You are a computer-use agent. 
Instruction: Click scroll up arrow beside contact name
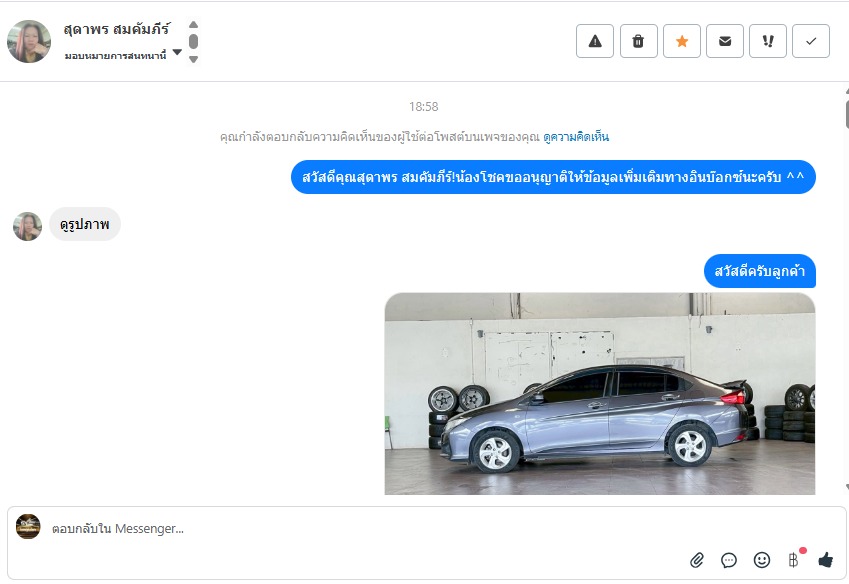[193, 24]
